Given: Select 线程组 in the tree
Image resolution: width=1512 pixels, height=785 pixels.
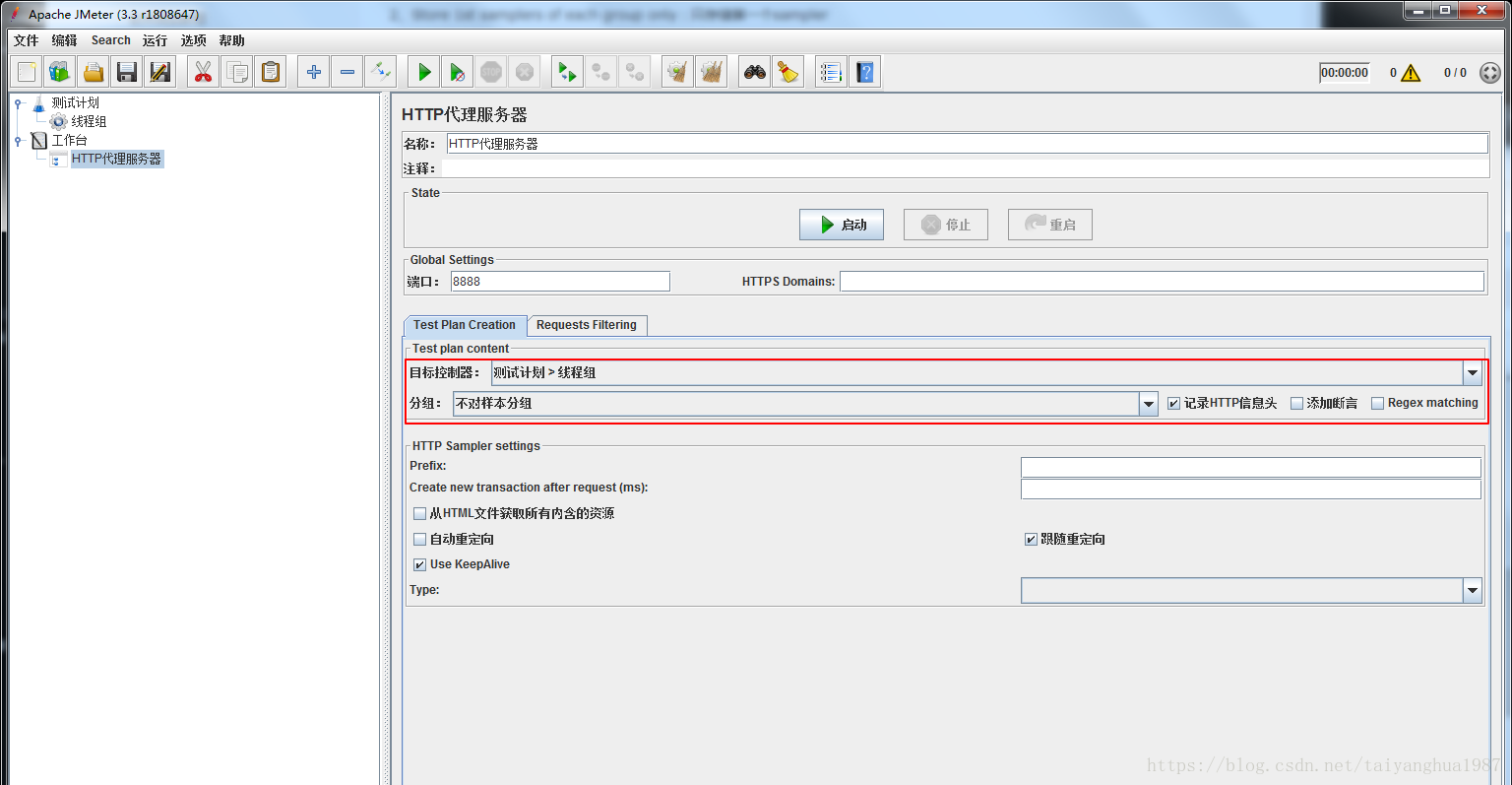Looking at the screenshot, I should (x=89, y=121).
